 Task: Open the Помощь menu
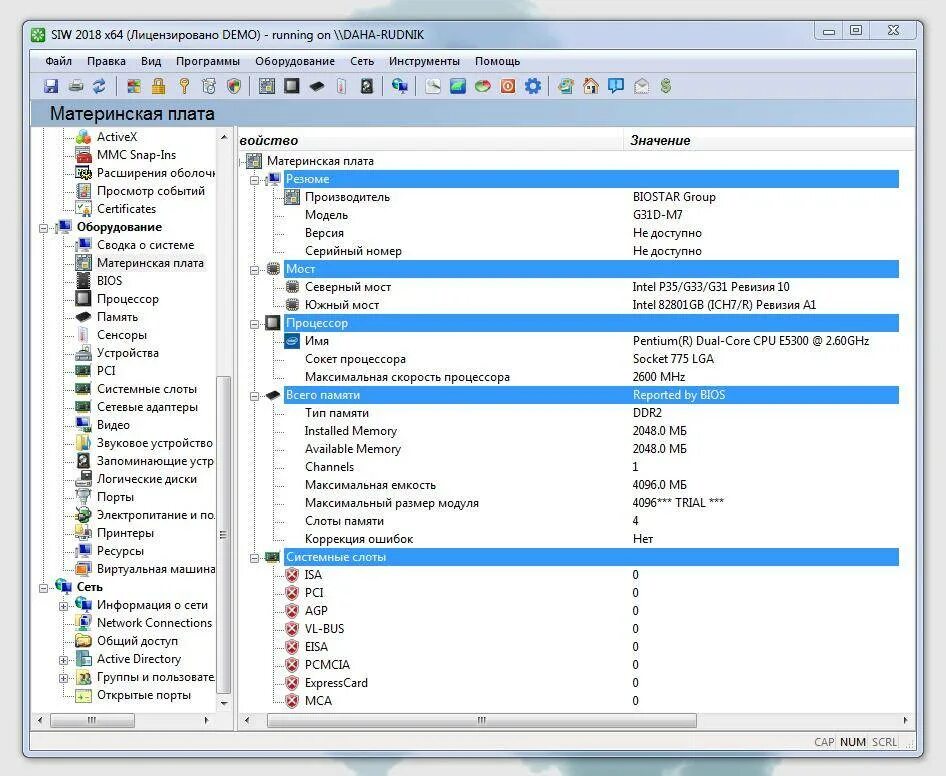point(497,62)
